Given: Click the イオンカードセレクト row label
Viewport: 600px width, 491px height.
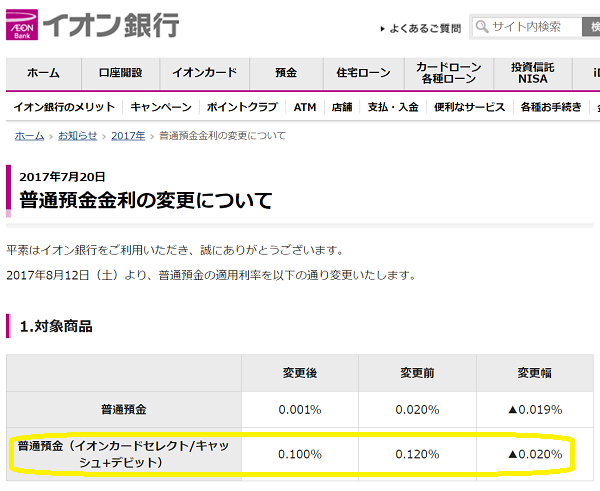Looking at the screenshot, I should (x=124, y=454).
